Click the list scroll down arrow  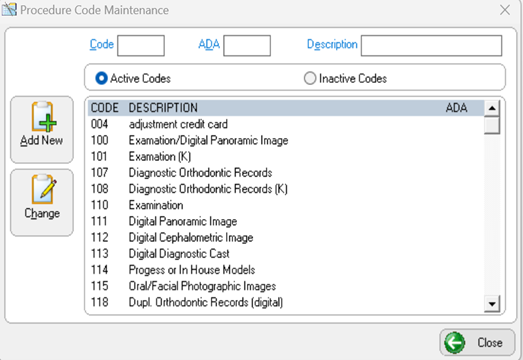click(492, 304)
